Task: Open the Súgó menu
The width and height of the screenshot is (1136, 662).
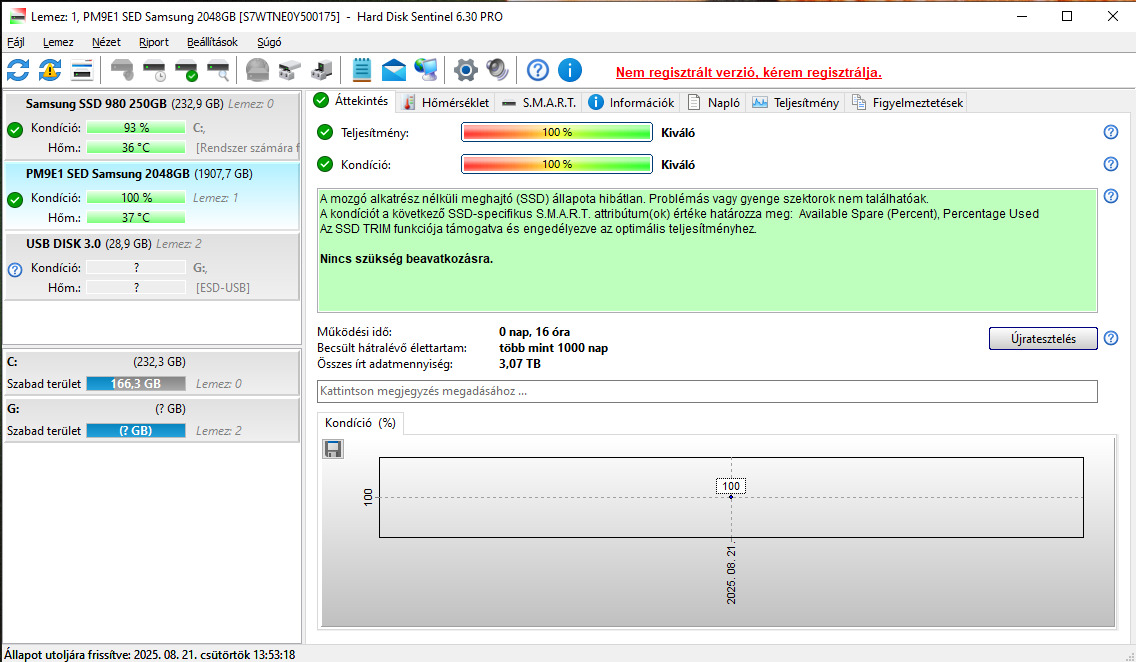Action: click(269, 42)
